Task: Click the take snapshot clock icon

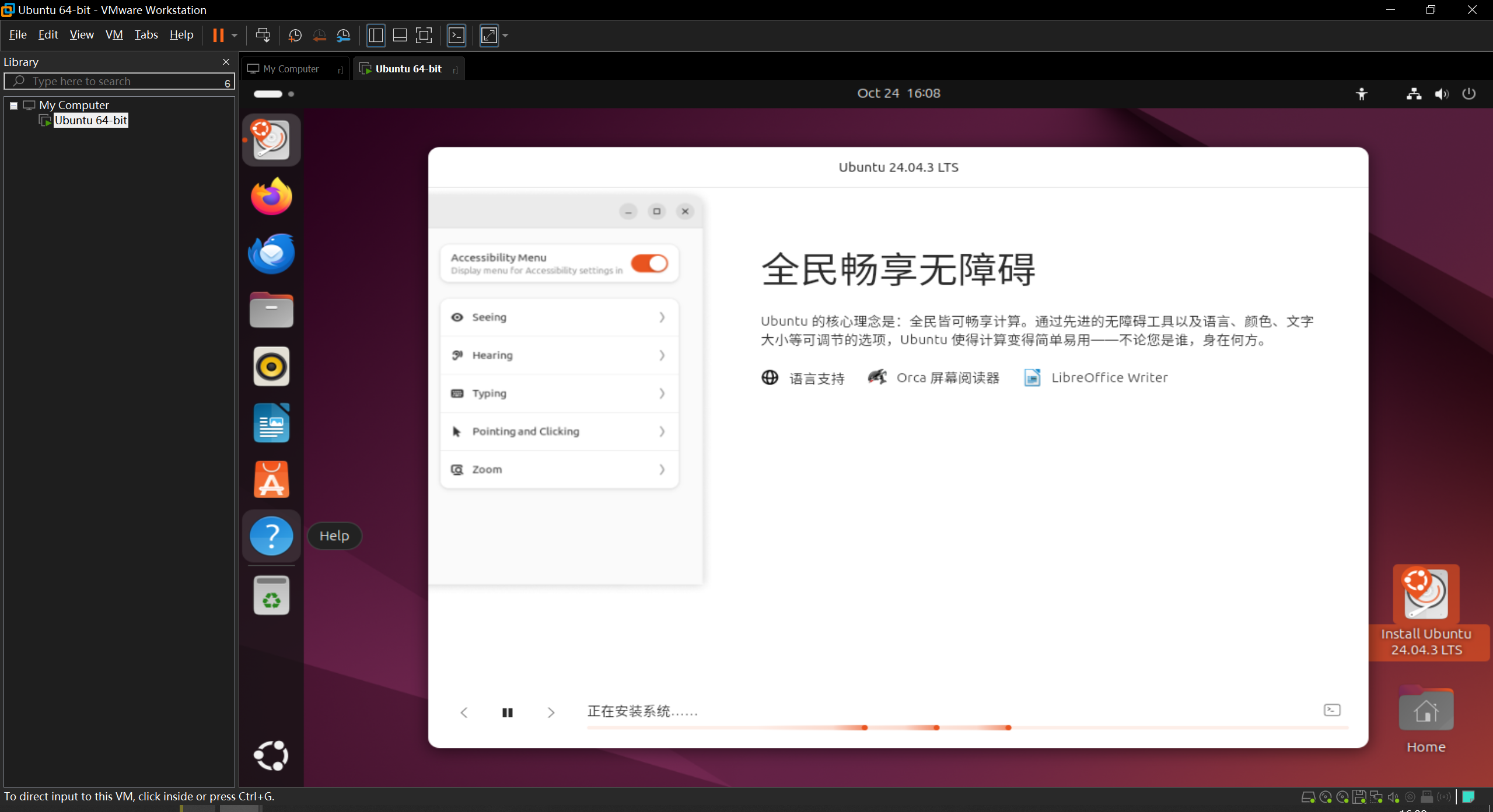Action: pyautogui.click(x=295, y=36)
